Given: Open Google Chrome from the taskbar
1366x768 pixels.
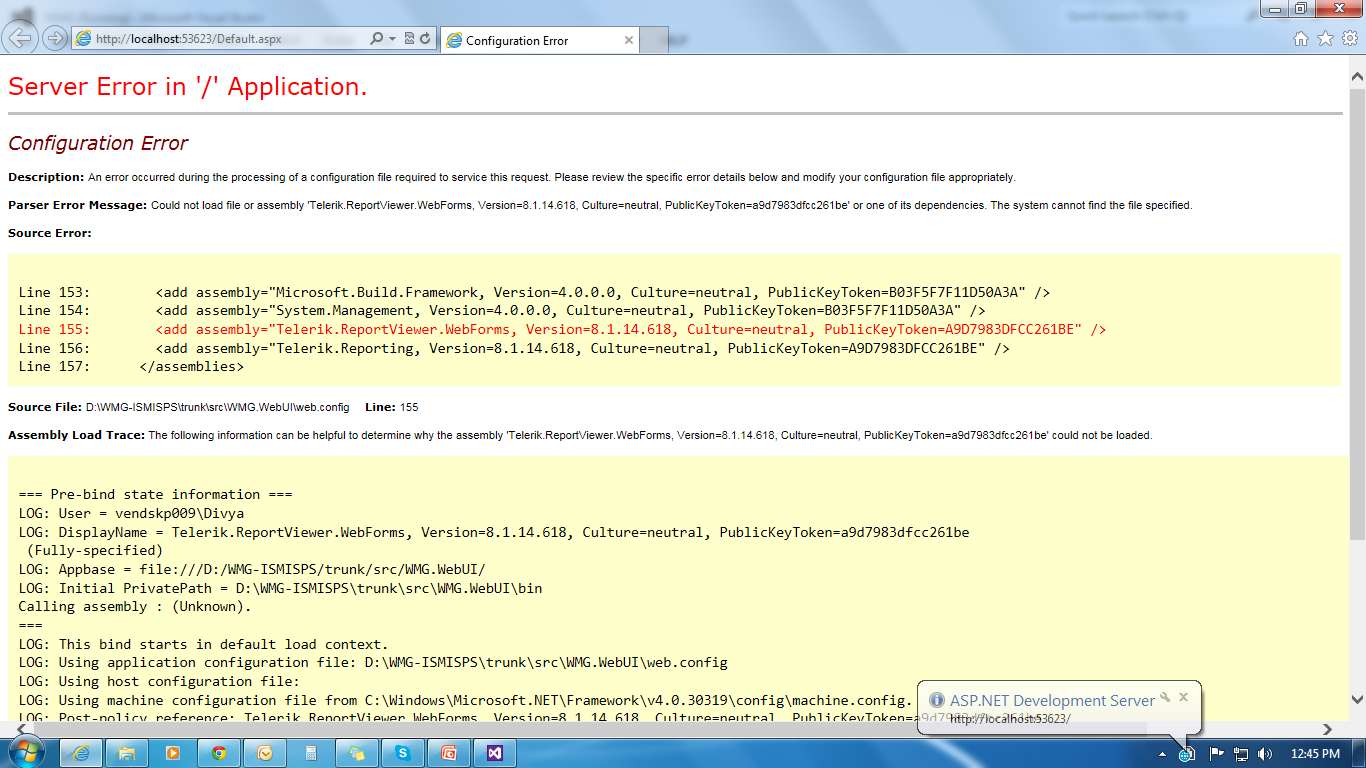Looking at the screenshot, I should point(219,753).
